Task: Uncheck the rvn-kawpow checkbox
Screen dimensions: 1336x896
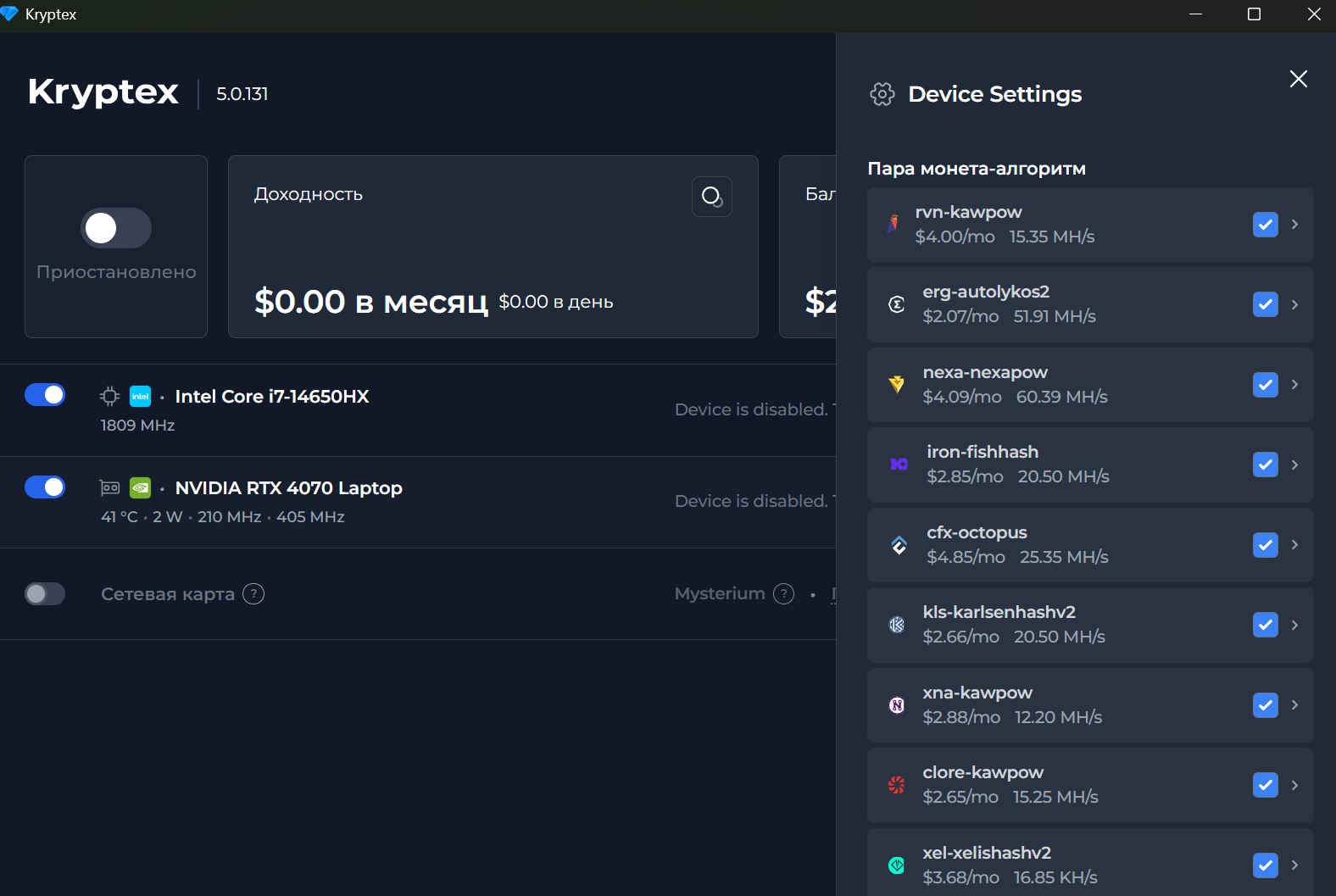Action: tap(1266, 225)
